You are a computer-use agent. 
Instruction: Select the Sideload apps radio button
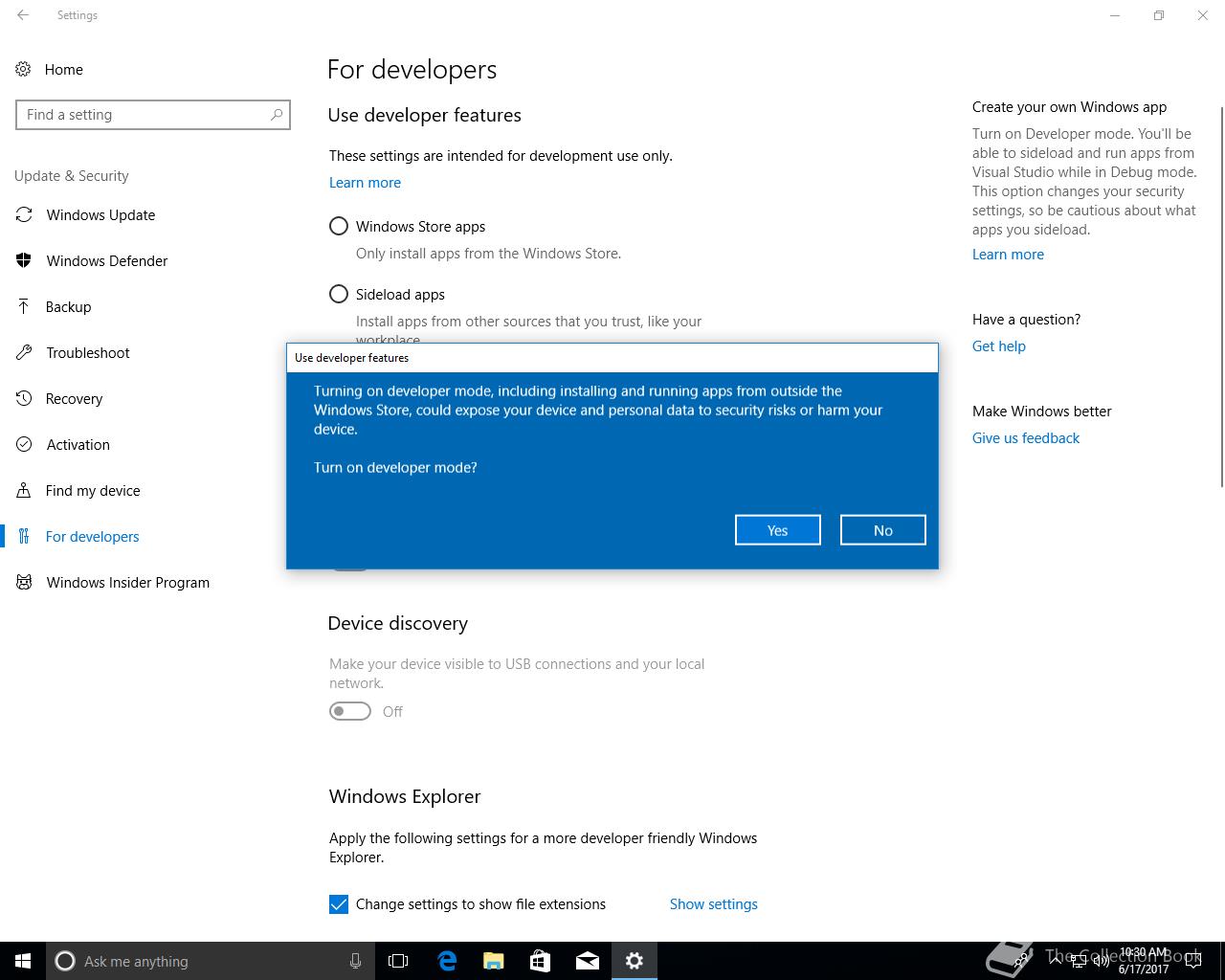[x=339, y=294]
